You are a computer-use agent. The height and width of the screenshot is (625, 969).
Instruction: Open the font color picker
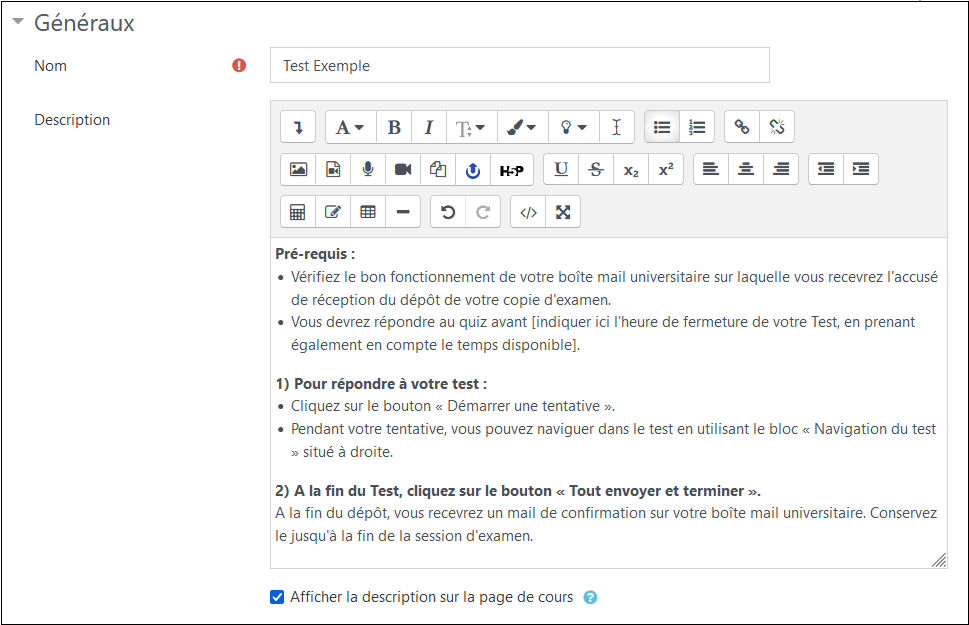[x=519, y=126]
